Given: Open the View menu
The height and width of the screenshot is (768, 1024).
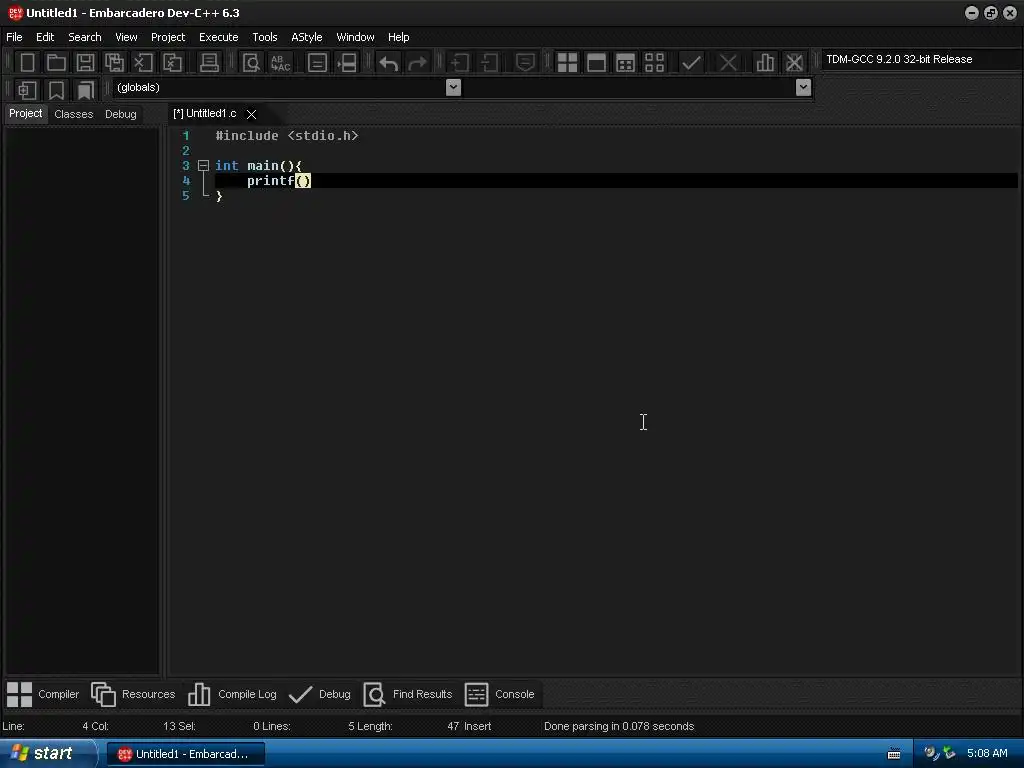Looking at the screenshot, I should click(126, 37).
